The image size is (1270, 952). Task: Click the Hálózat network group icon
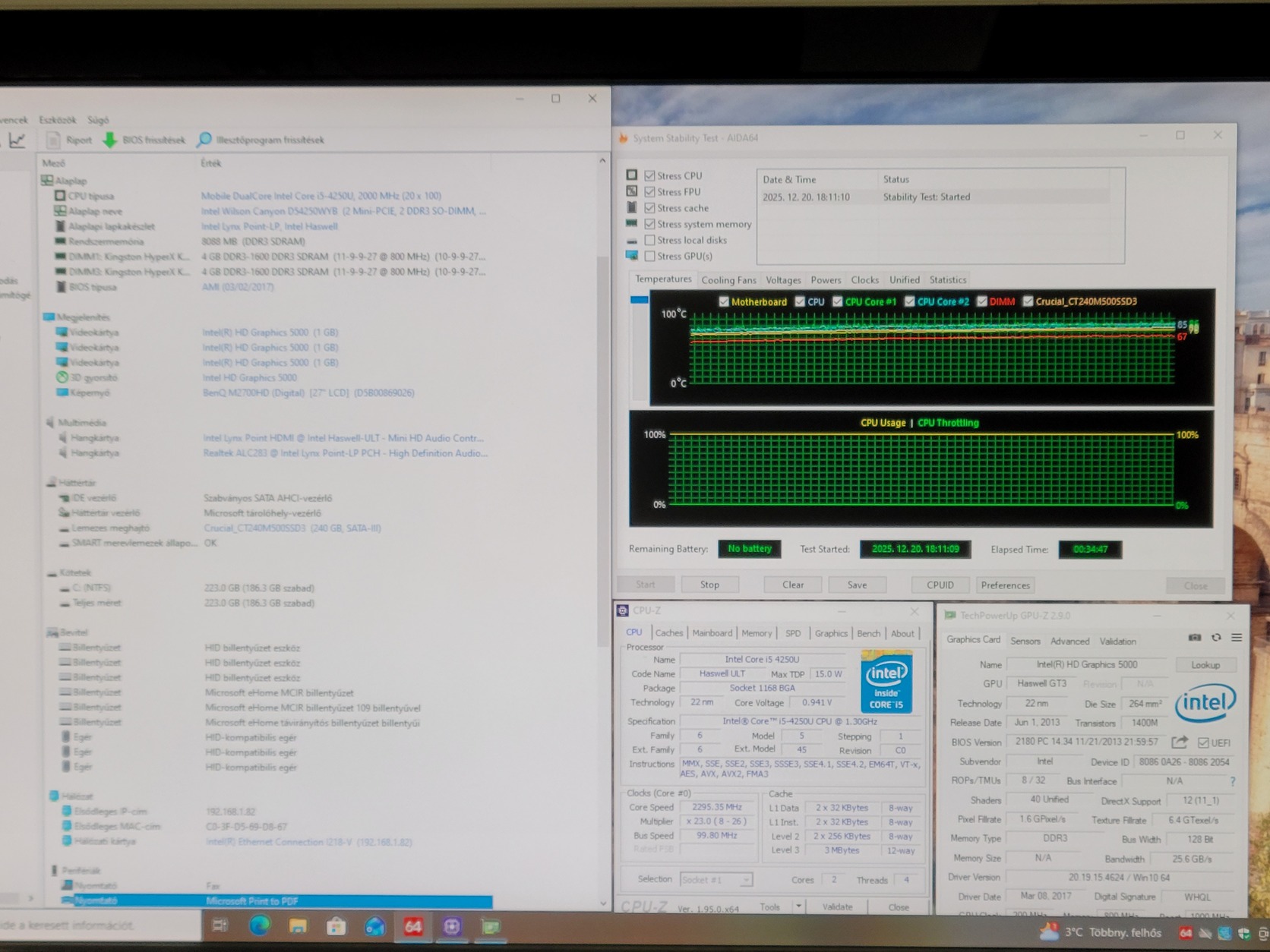click(54, 796)
